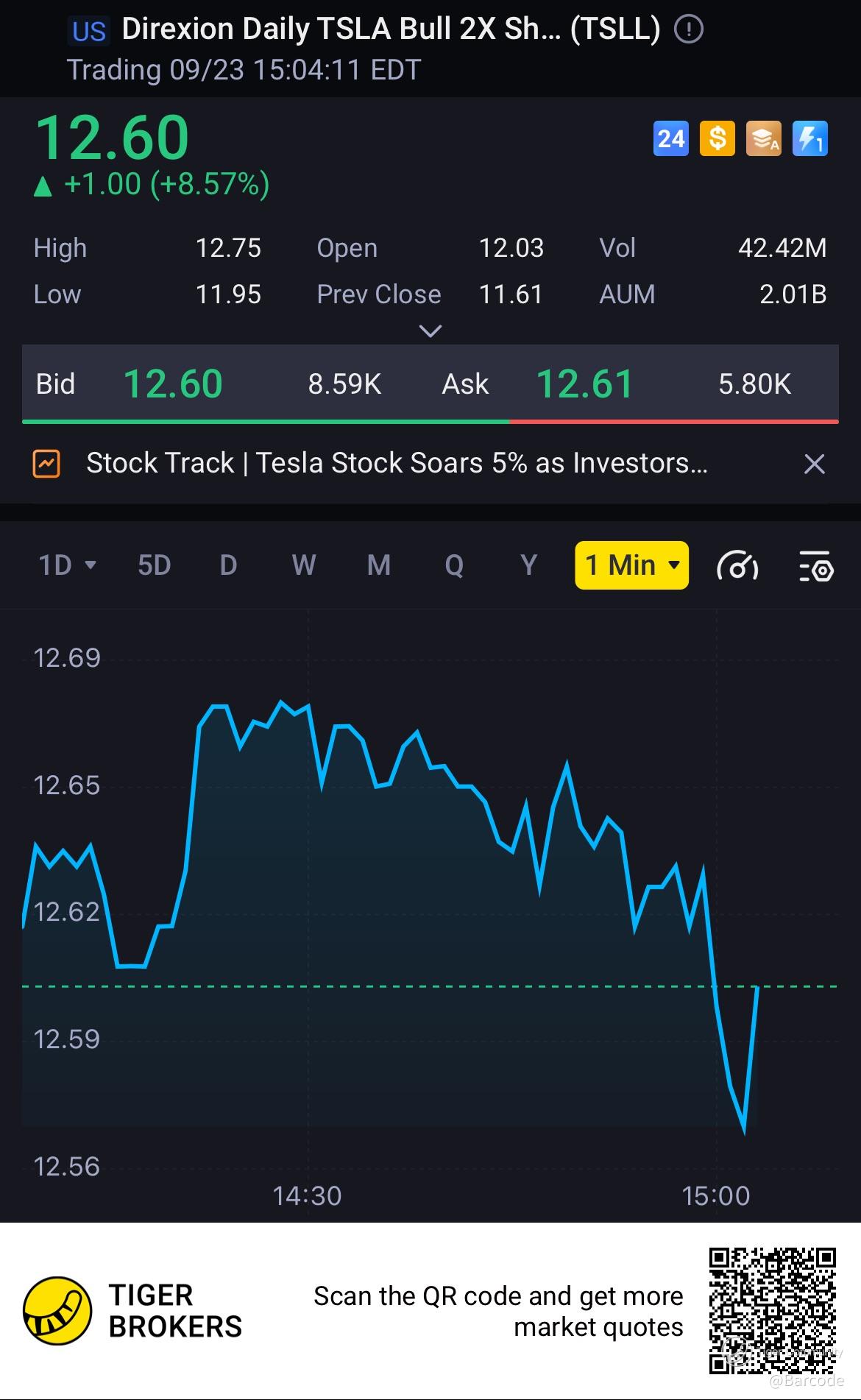Expand more quote details chevron
861x1400 pixels.
(430, 331)
